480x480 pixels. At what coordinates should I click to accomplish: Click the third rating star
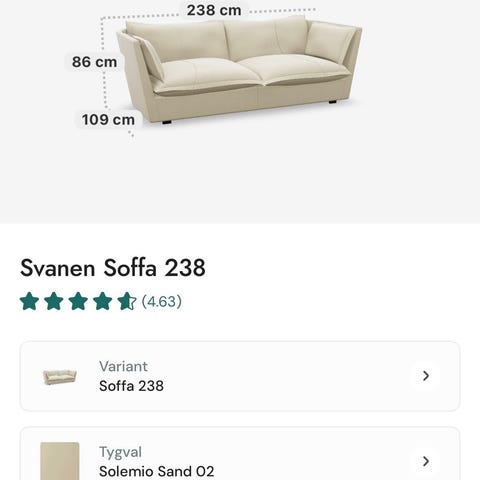coord(78,301)
